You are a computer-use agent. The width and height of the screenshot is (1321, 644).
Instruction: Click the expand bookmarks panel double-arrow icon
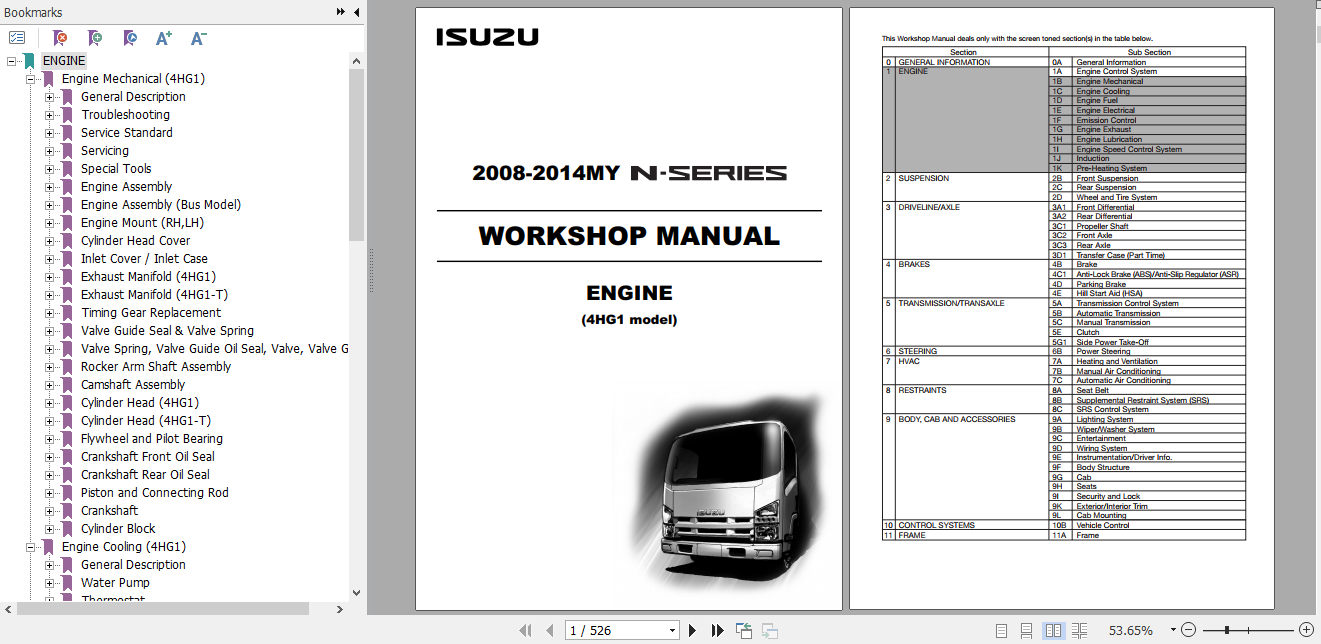(341, 12)
